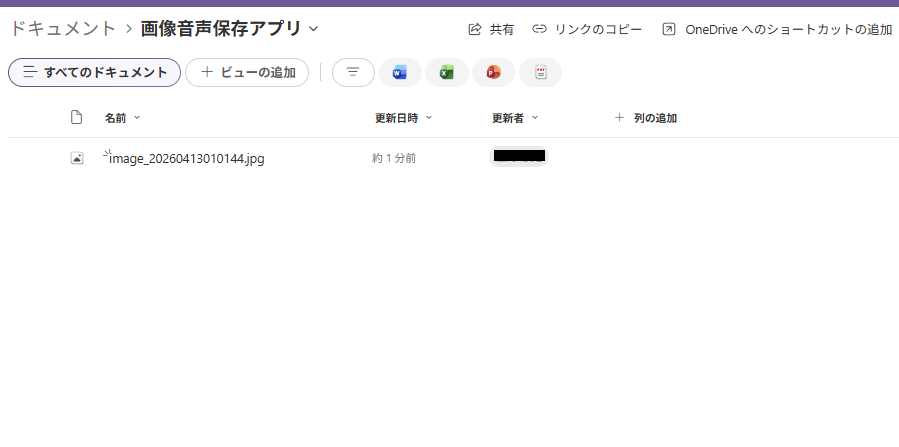Filter the library by PDF files
This screenshot has height=447, width=899.
tap(540, 72)
